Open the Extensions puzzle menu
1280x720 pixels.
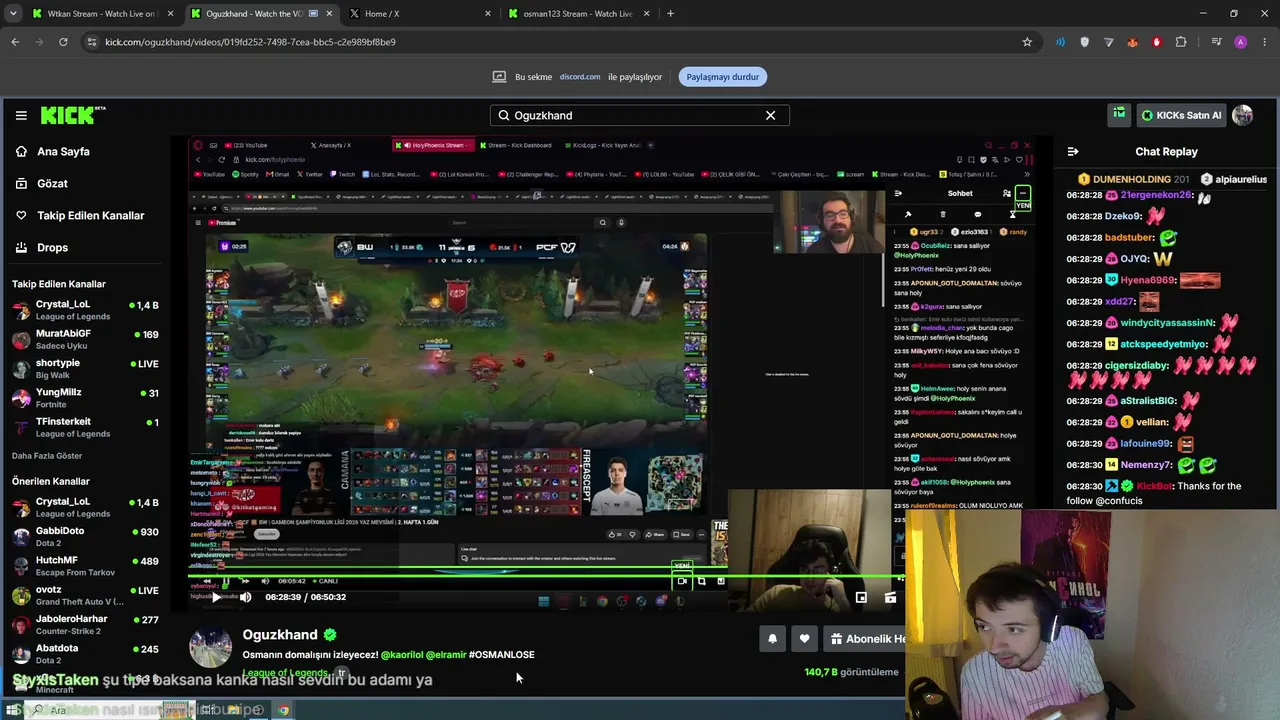[1181, 42]
